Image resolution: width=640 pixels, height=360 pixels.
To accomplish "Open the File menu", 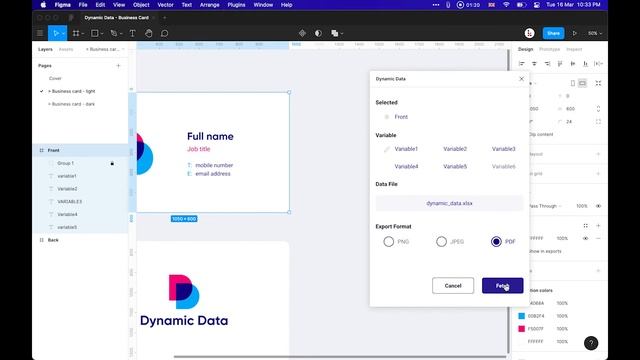I will click(x=83, y=5).
